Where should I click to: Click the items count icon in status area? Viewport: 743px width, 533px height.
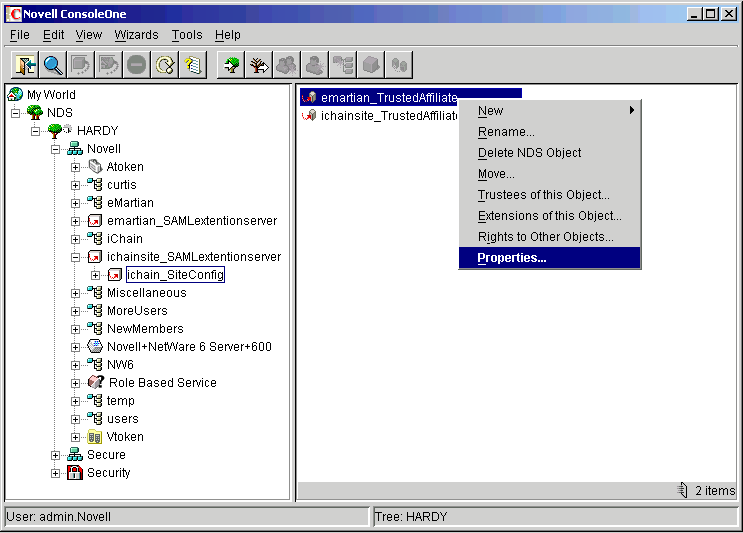pyautogui.click(x=683, y=490)
